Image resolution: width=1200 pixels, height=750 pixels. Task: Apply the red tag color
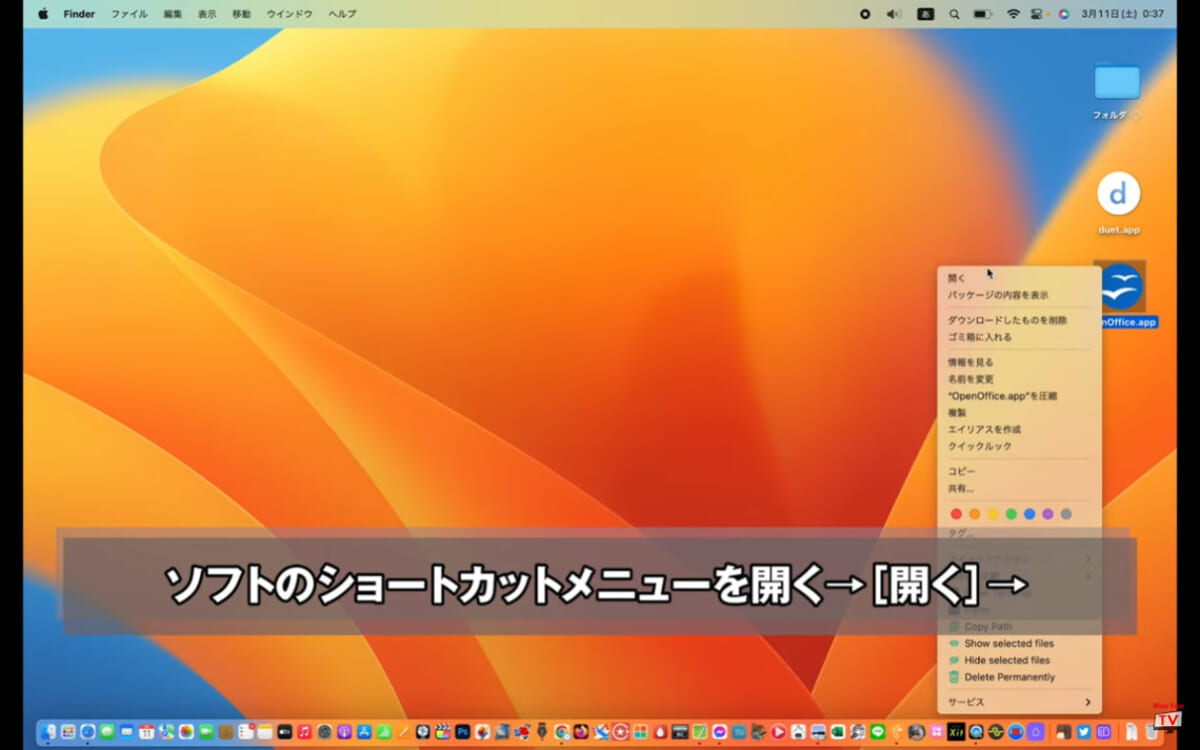tap(956, 514)
